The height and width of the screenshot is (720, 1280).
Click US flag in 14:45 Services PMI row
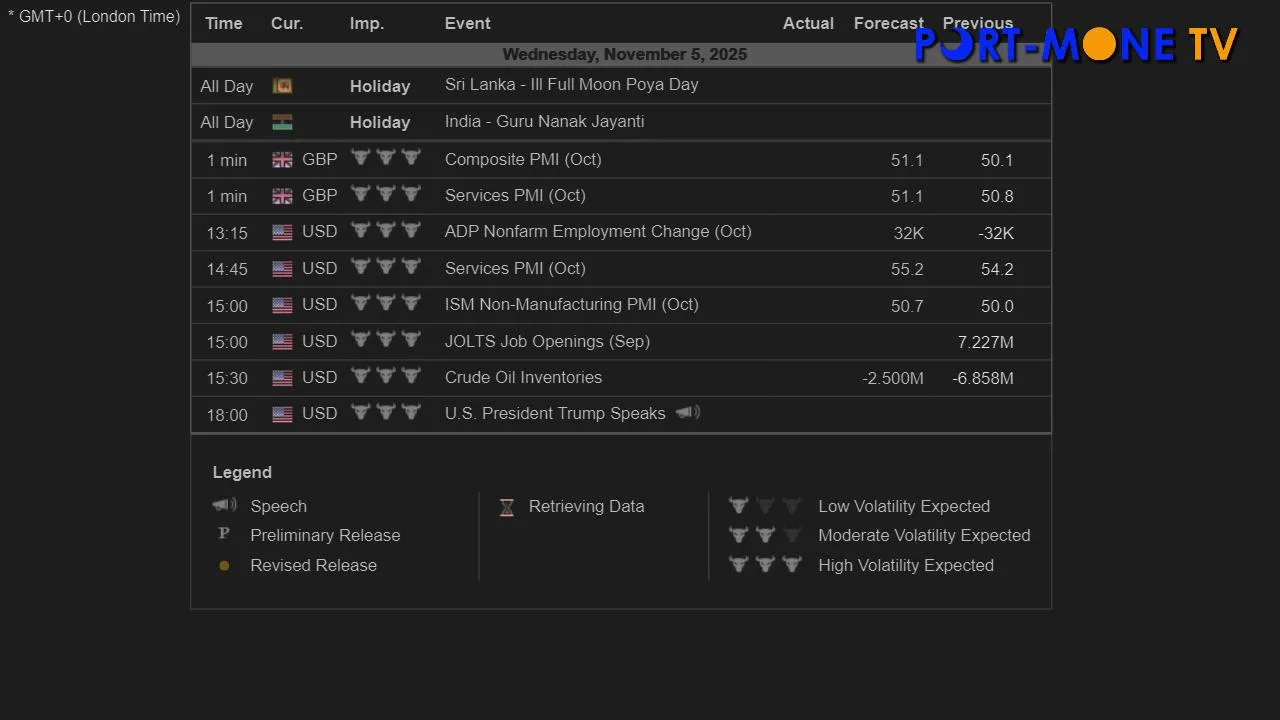pyautogui.click(x=283, y=269)
